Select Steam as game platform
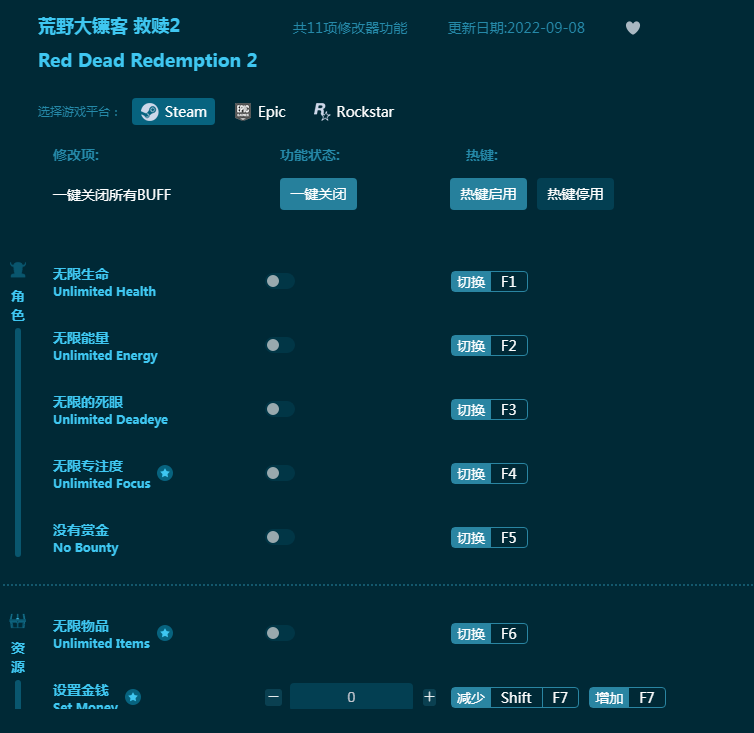 pyautogui.click(x=173, y=112)
